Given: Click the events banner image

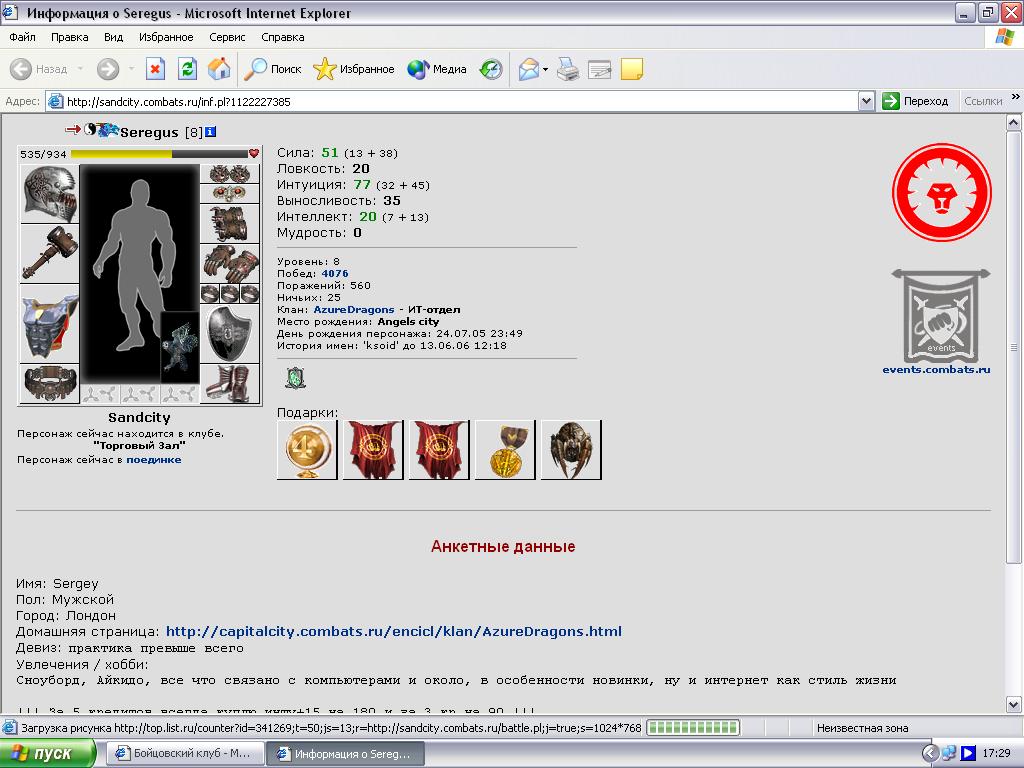Looking at the screenshot, I should click(941, 316).
